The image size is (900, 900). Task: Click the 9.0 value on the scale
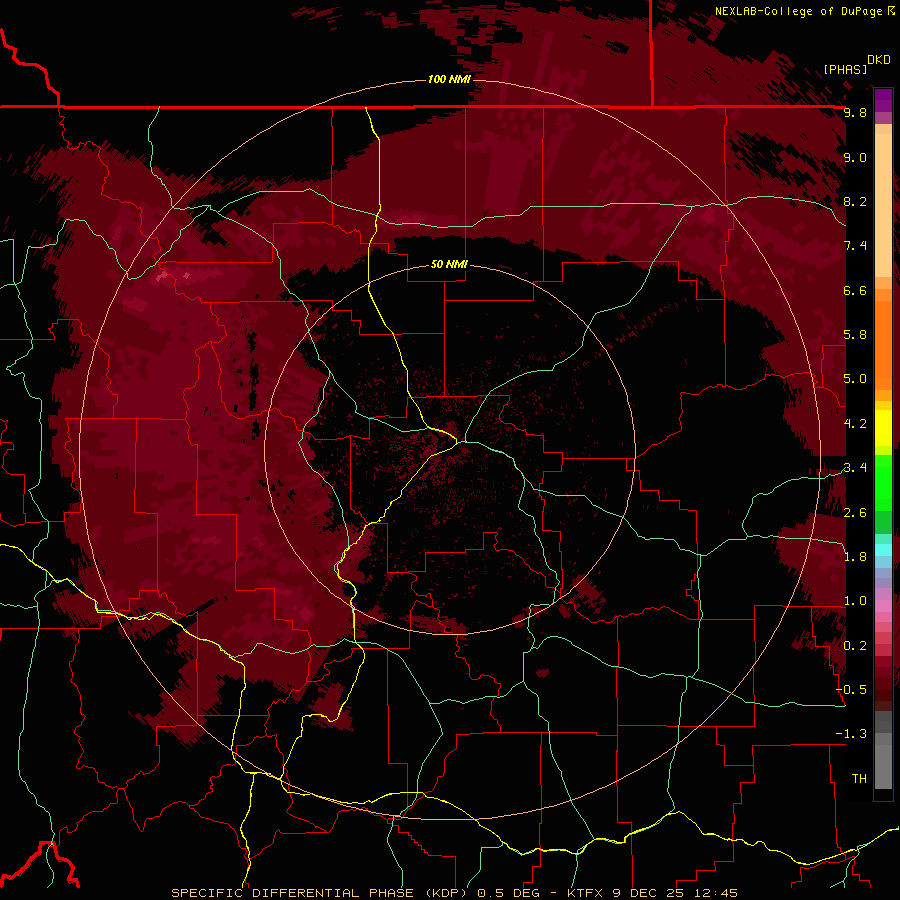pos(855,157)
